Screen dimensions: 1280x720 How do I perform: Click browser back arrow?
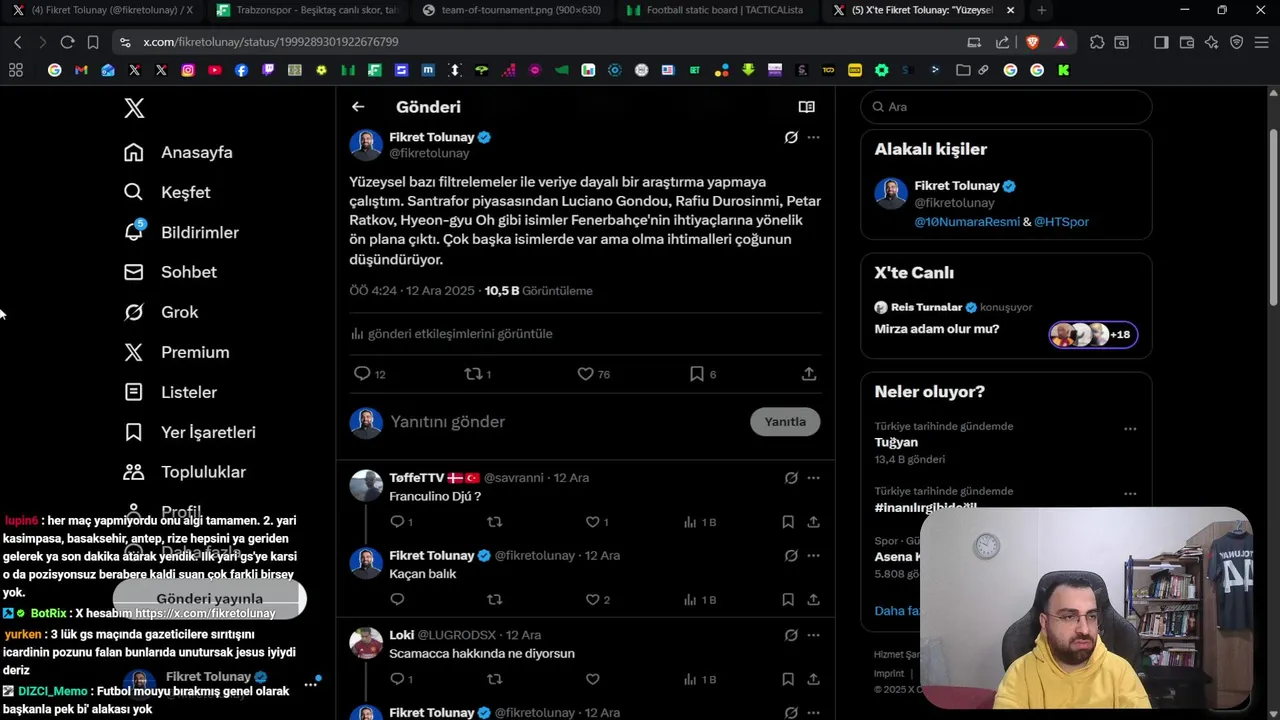tap(17, 42)
